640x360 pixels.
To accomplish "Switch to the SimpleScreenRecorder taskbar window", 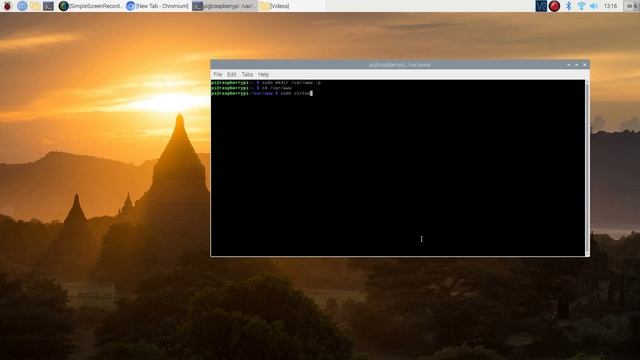I will tap(90, 6).
